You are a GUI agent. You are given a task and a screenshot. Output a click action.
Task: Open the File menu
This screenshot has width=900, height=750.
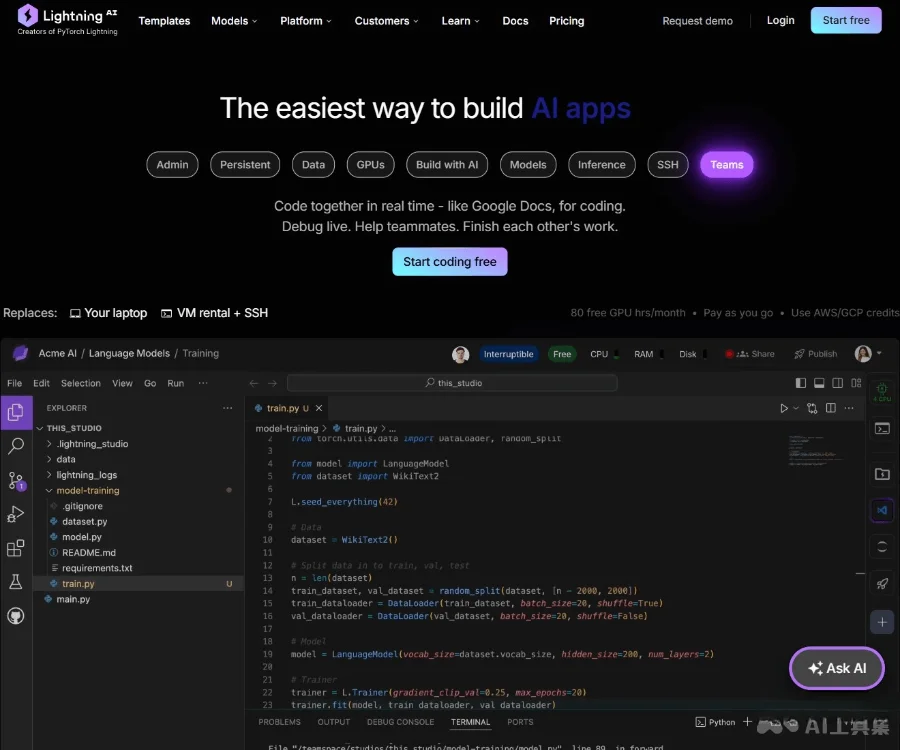pos(14,382)
